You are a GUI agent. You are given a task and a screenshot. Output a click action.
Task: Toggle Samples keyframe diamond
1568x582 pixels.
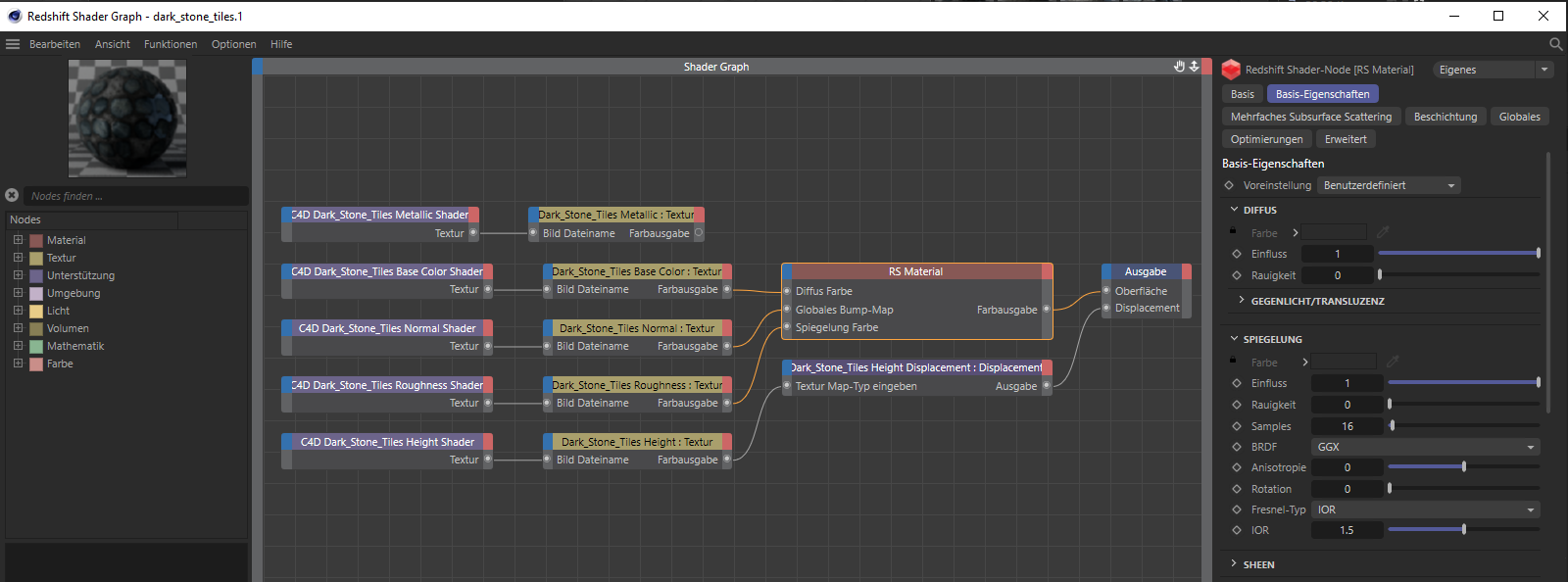point(1237,426)
